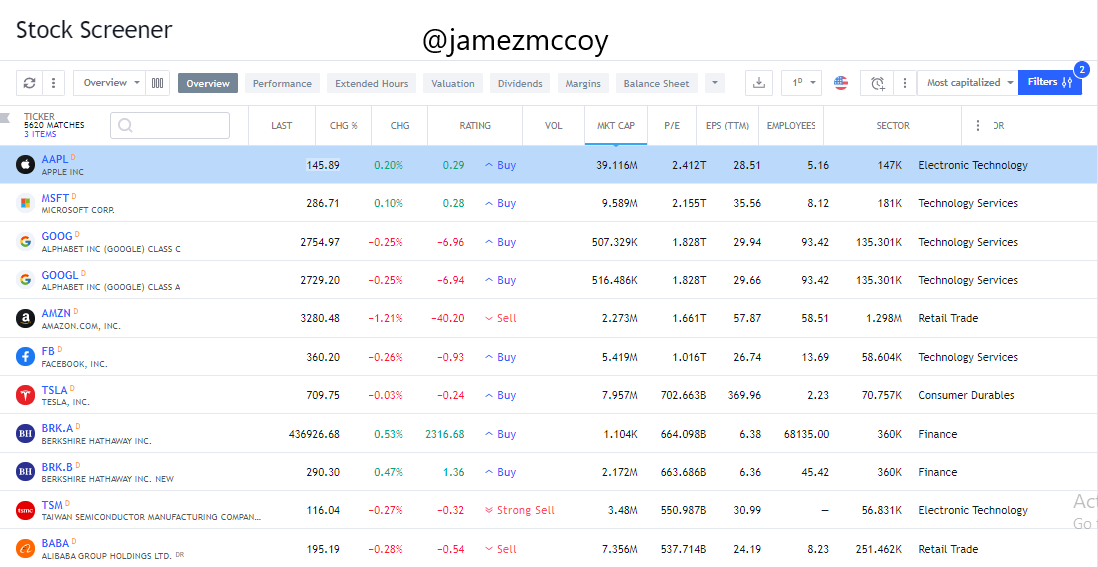Click the BRK.B Berkshire logo icon
This screenshot has height=567, width=1098.
[25, 472]
